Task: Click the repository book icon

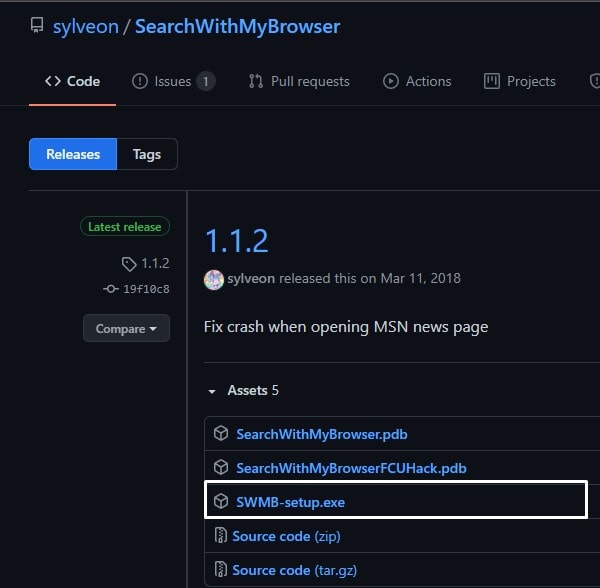Action: pos(37,25)
